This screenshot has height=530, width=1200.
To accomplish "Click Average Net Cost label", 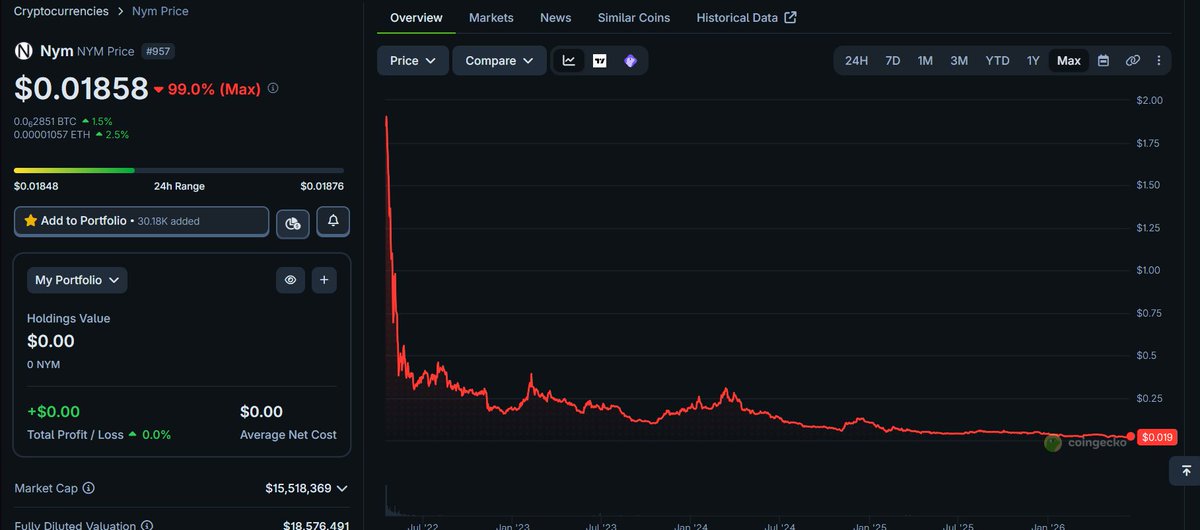I will [288, 435].
